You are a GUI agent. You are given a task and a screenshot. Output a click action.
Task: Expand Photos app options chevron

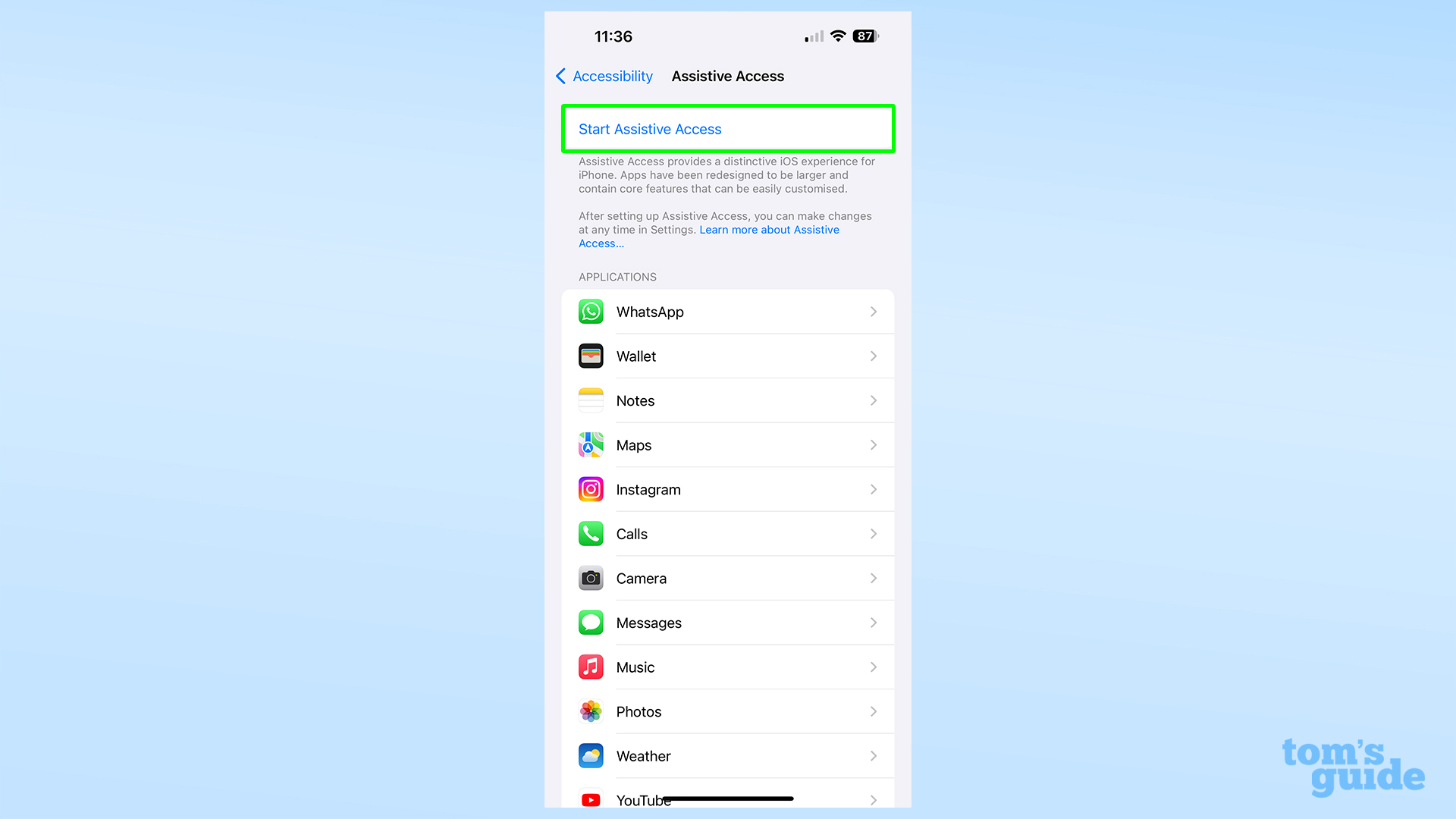[873, 711]
